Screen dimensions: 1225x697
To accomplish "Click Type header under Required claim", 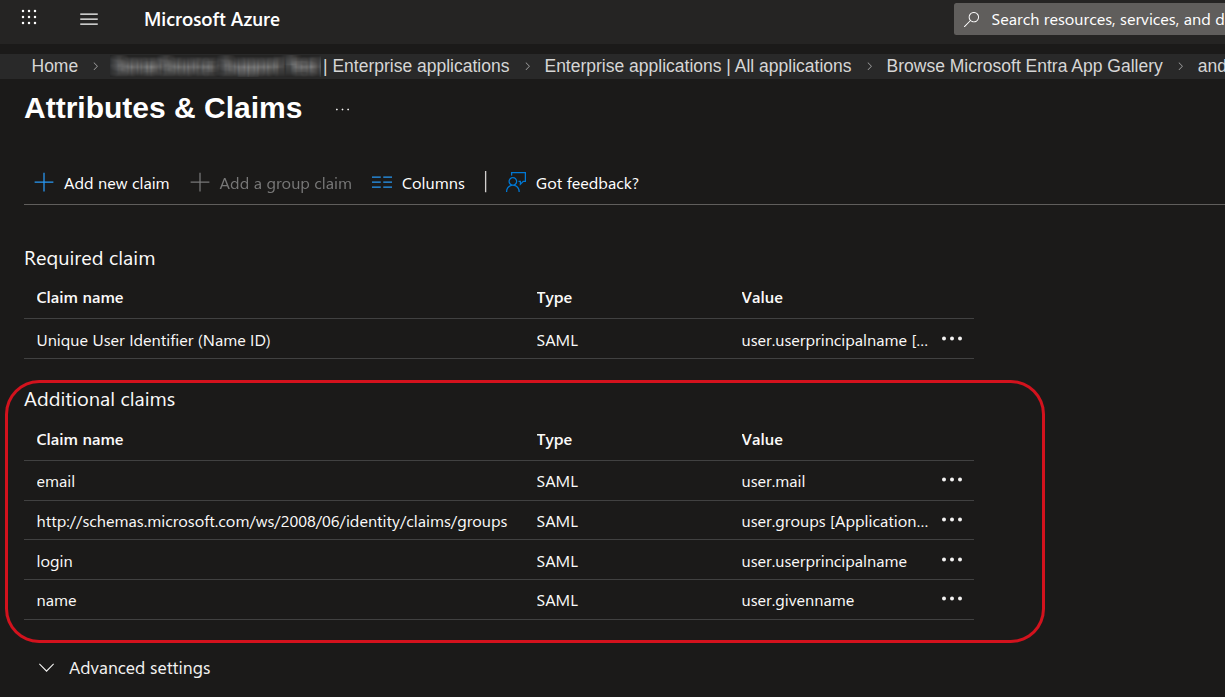I will coord(555,298).
